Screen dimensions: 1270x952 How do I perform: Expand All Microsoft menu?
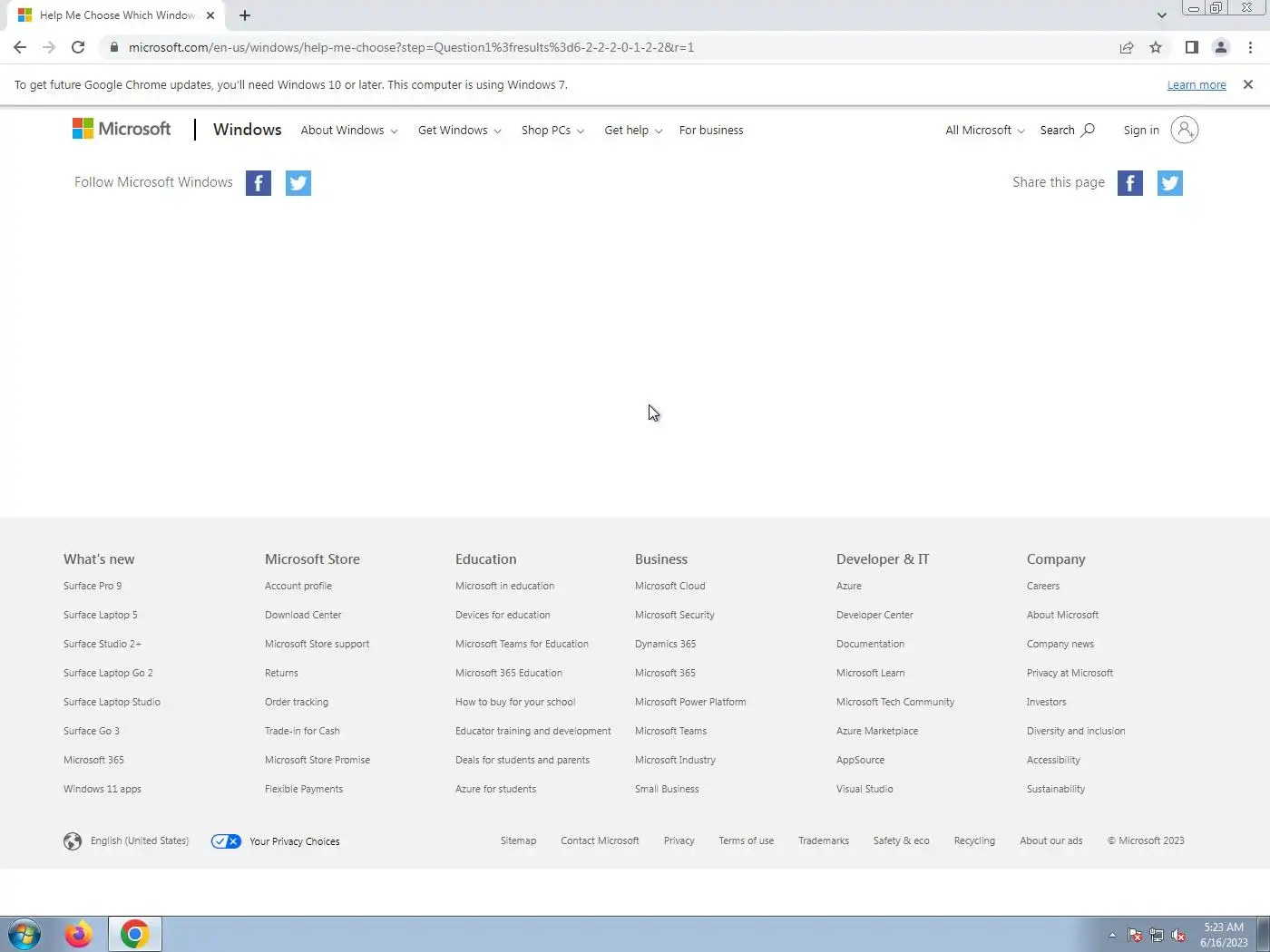tap(985, 130)
